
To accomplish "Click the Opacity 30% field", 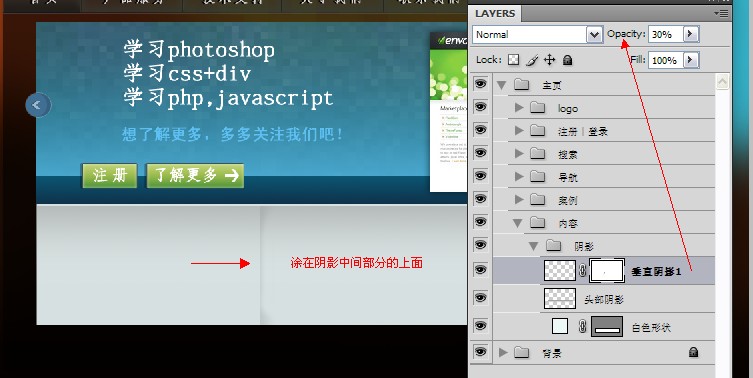I will 666,34.
